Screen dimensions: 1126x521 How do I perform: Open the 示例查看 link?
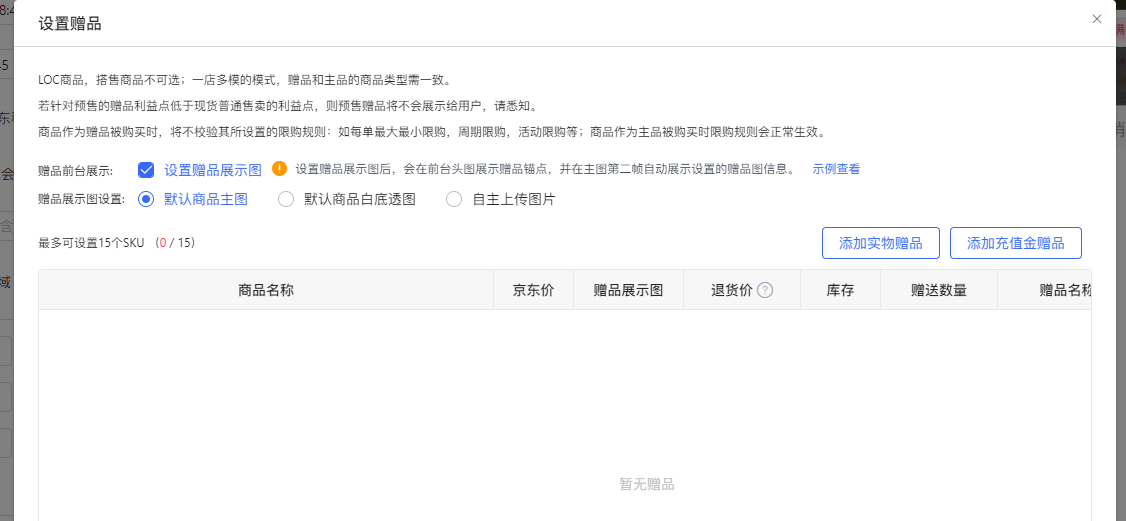point(836,169)
